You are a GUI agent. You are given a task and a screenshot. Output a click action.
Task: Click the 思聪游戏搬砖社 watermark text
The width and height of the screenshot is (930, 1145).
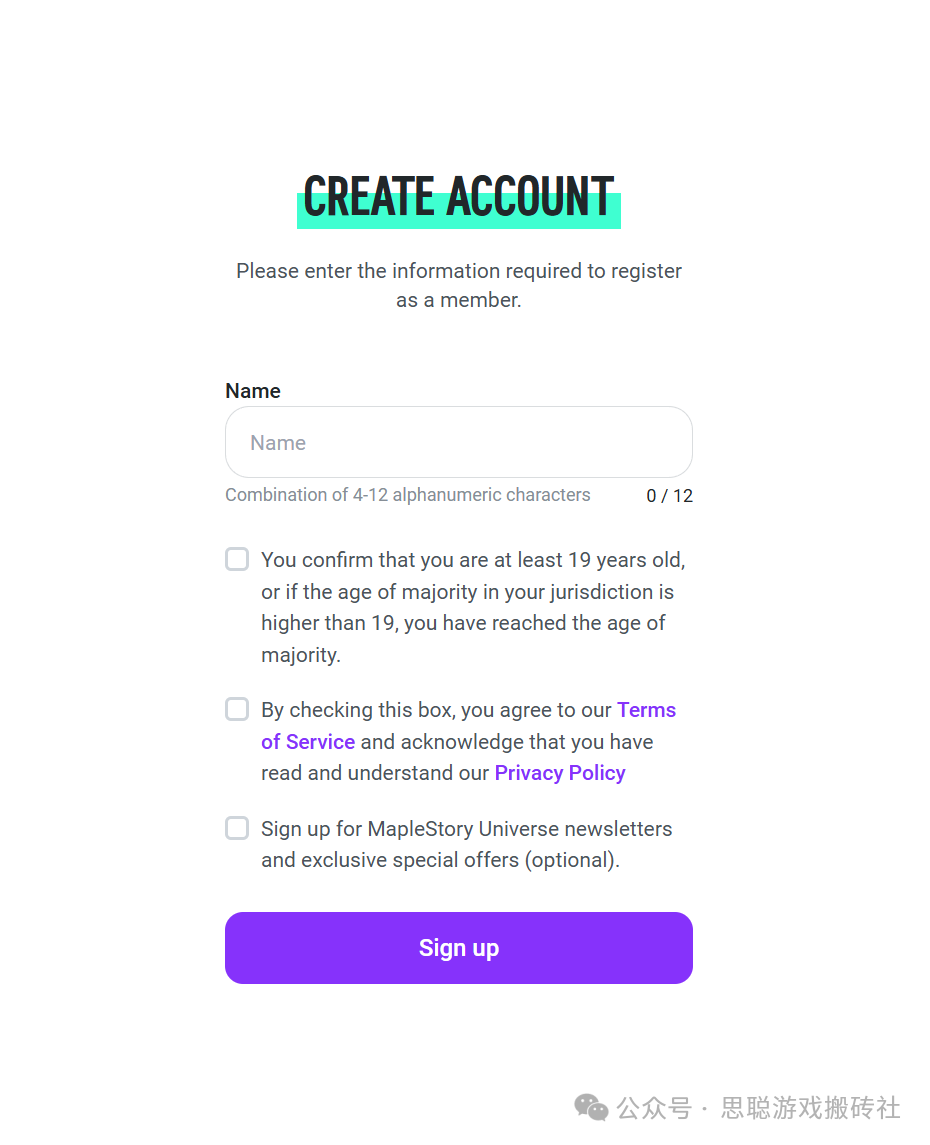coord(810,1108)
